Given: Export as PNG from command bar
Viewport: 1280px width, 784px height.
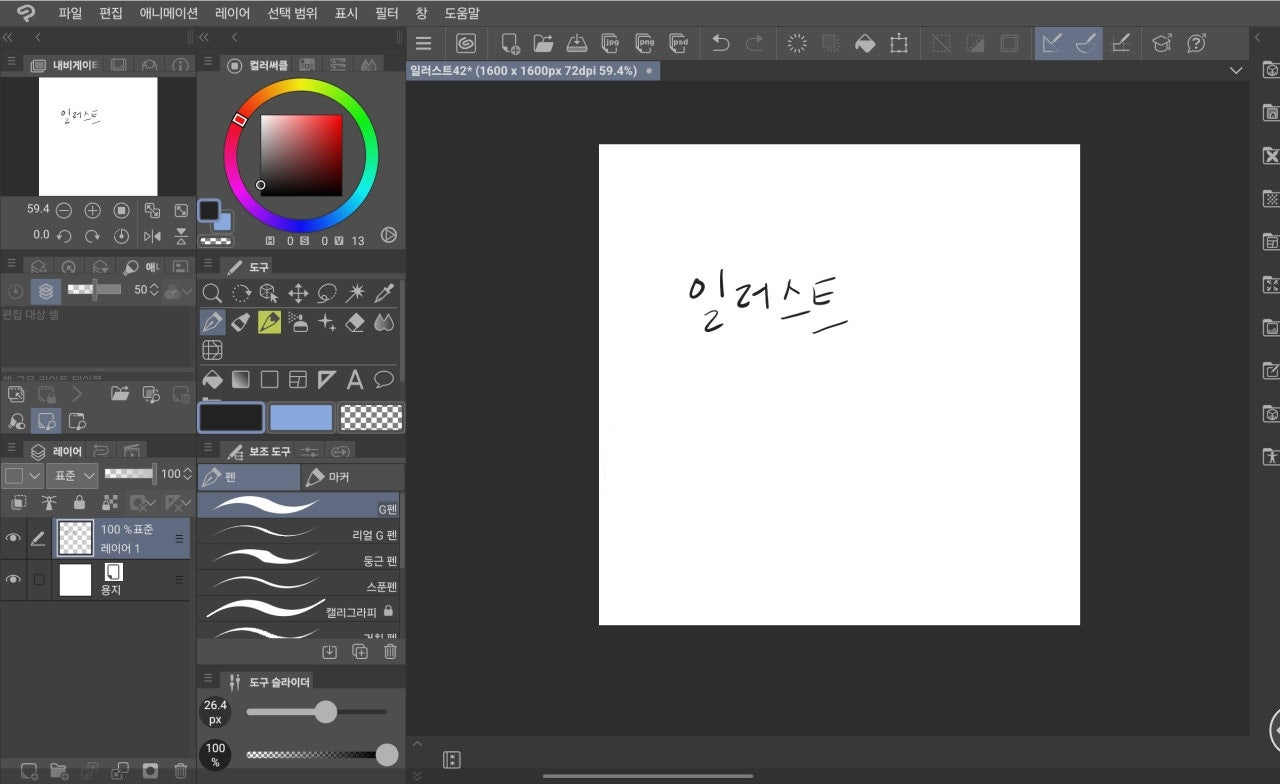Looking at the screenshot, I should click(645, 43).
